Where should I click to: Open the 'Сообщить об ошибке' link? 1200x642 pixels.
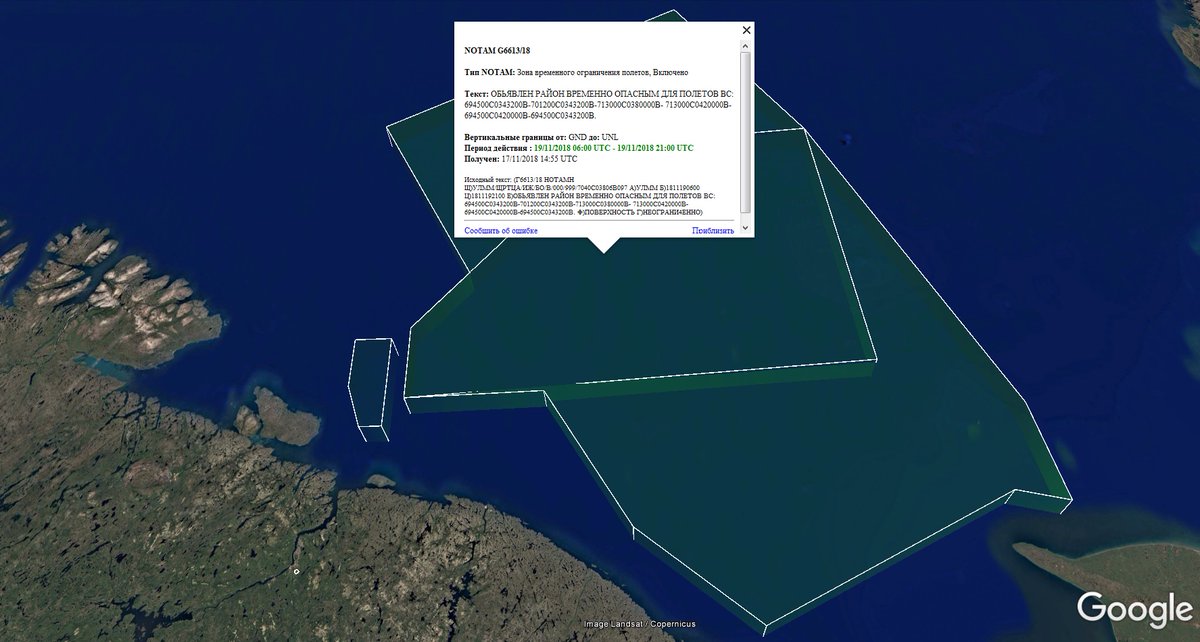coord(501,230)
